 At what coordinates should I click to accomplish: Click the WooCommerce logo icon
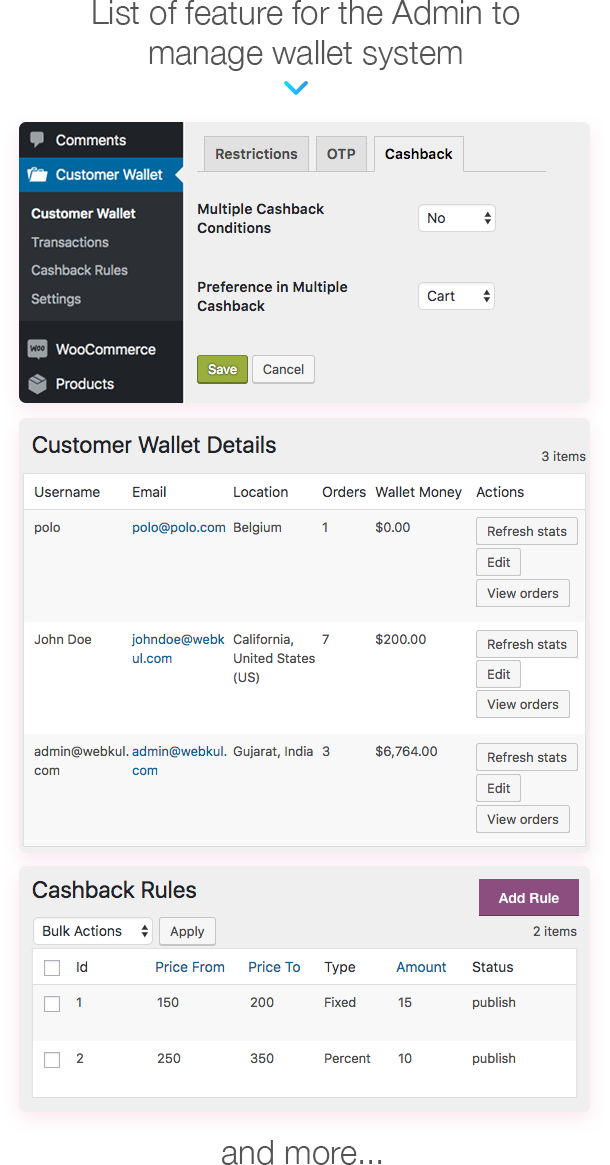(37, 349)
